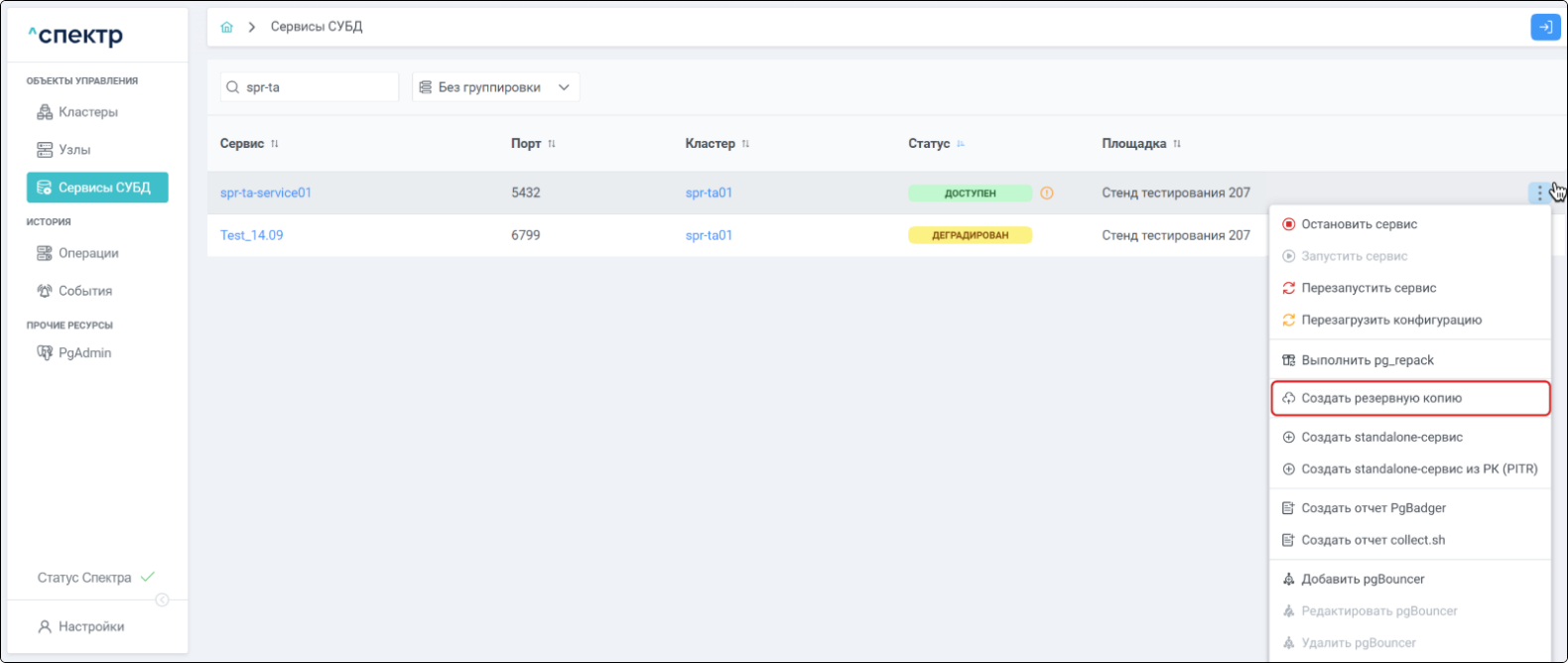Sort table by Порт column
This screenshot has width=1568, height=663.
pyautogui.click(x=552, y=144)
